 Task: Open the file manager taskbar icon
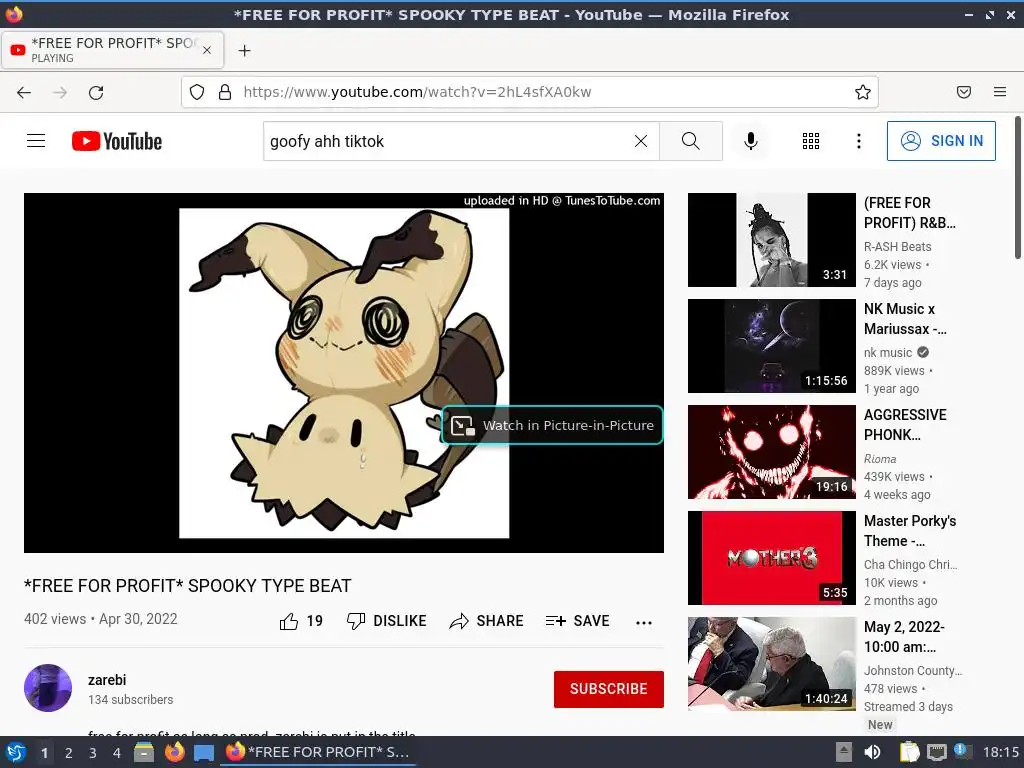tap(144, 752)
